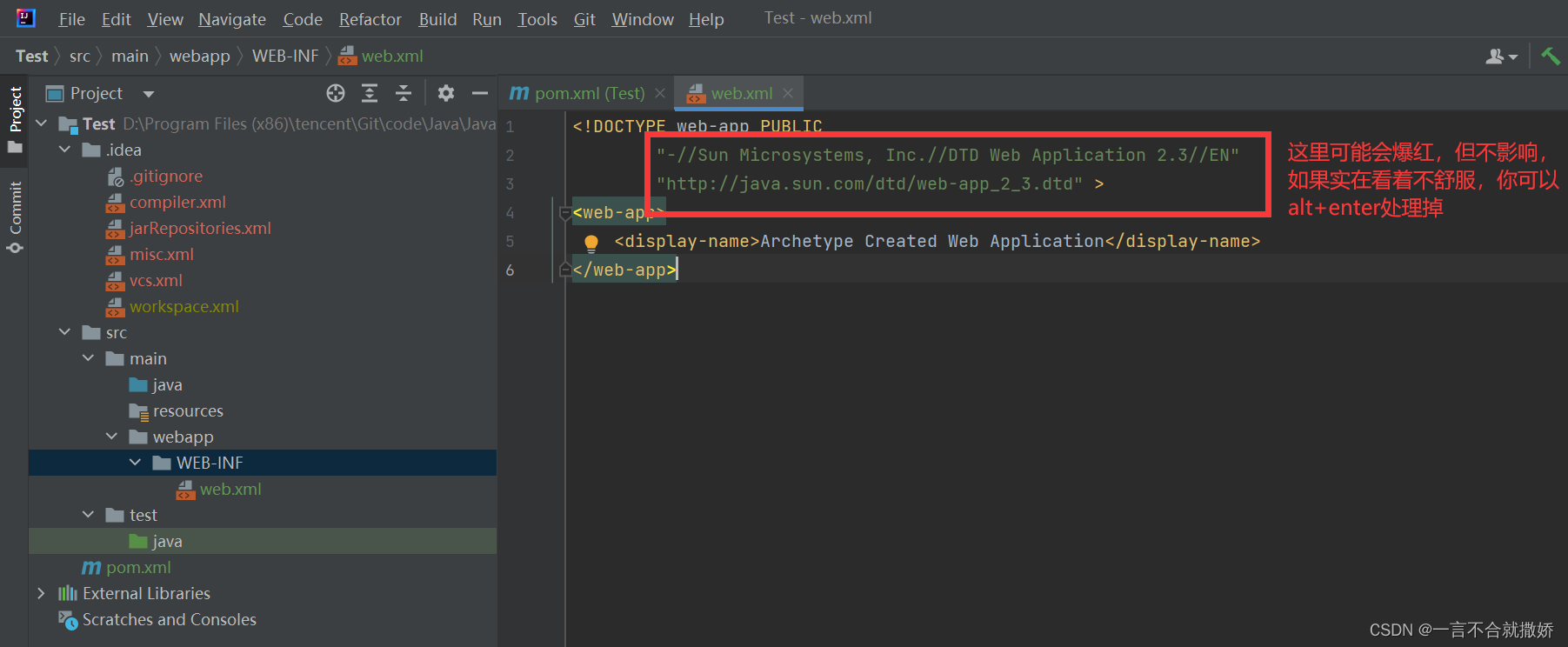Select .gitignore in project tree
The width and height of the screenshot is (1568, 647).
(x=166, y=176)
